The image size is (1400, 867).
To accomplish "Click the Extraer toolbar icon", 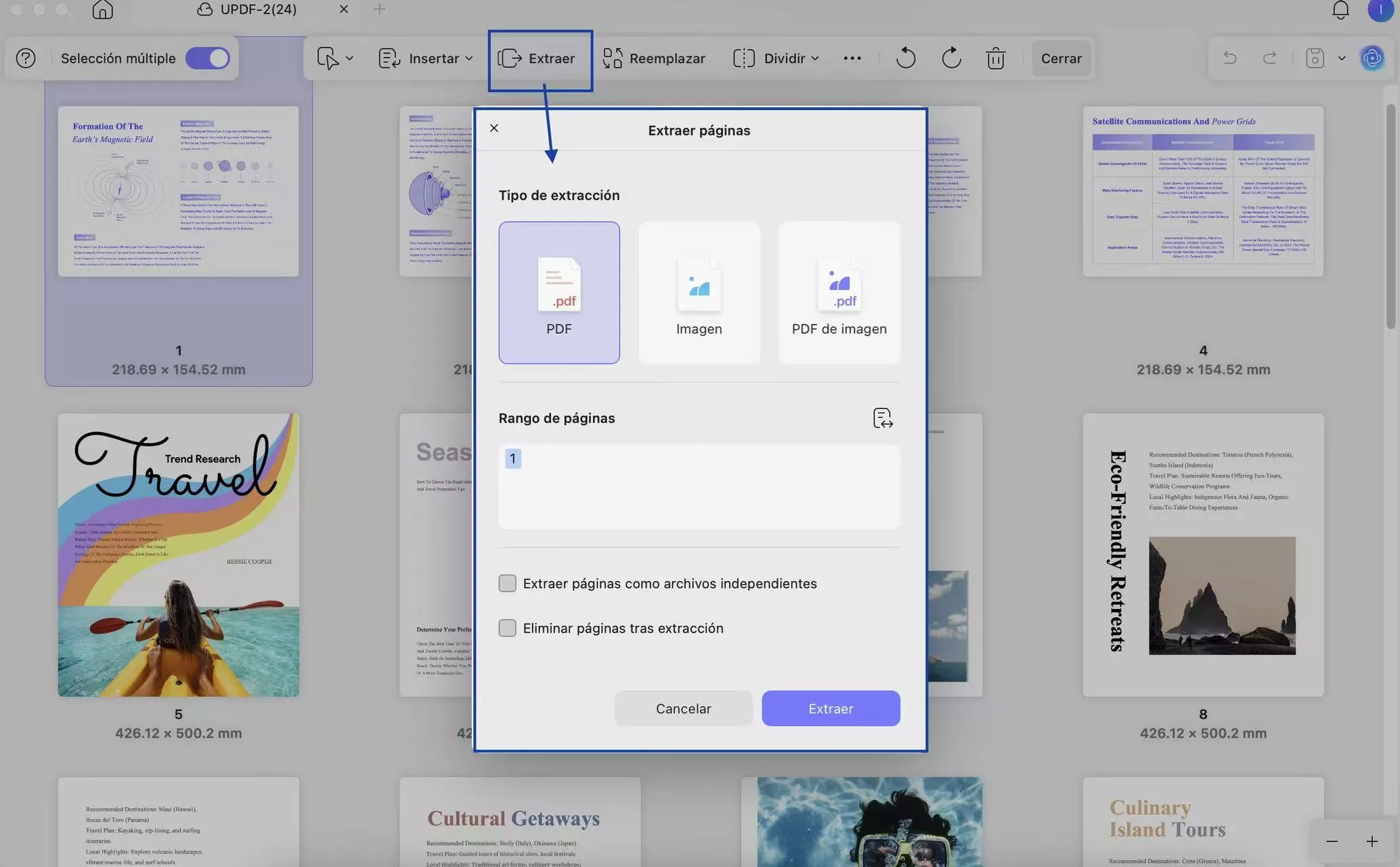I will tap(510, 58).
